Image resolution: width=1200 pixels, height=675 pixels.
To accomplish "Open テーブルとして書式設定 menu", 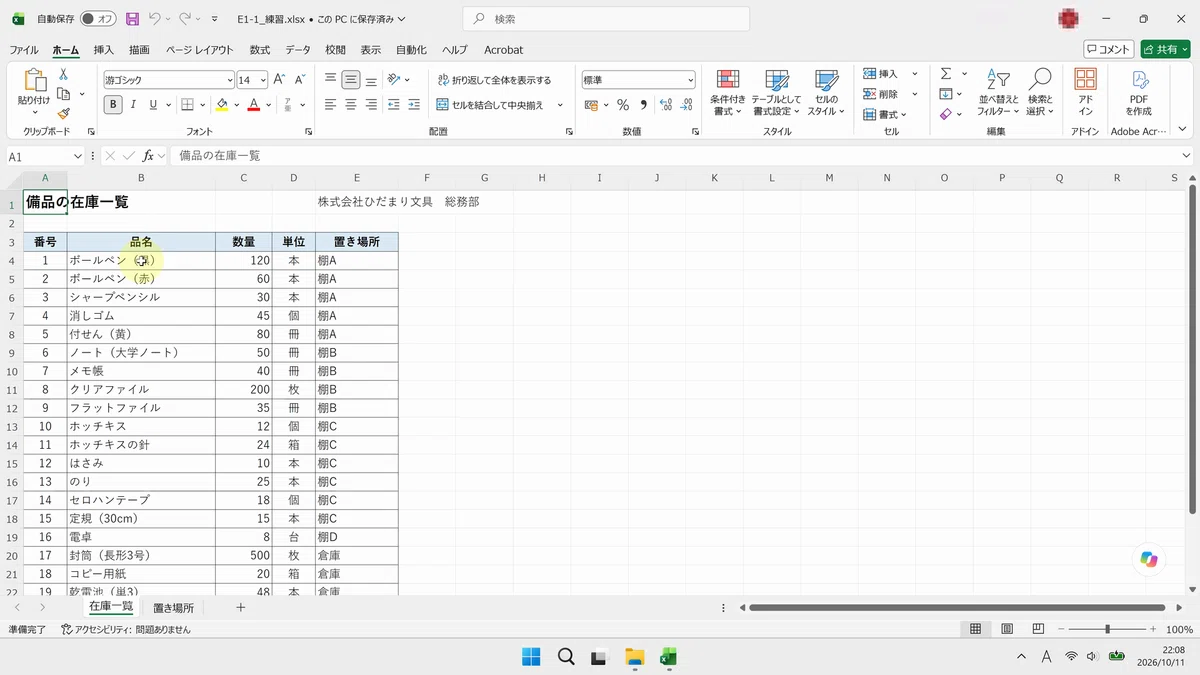I will coord(777,92).
